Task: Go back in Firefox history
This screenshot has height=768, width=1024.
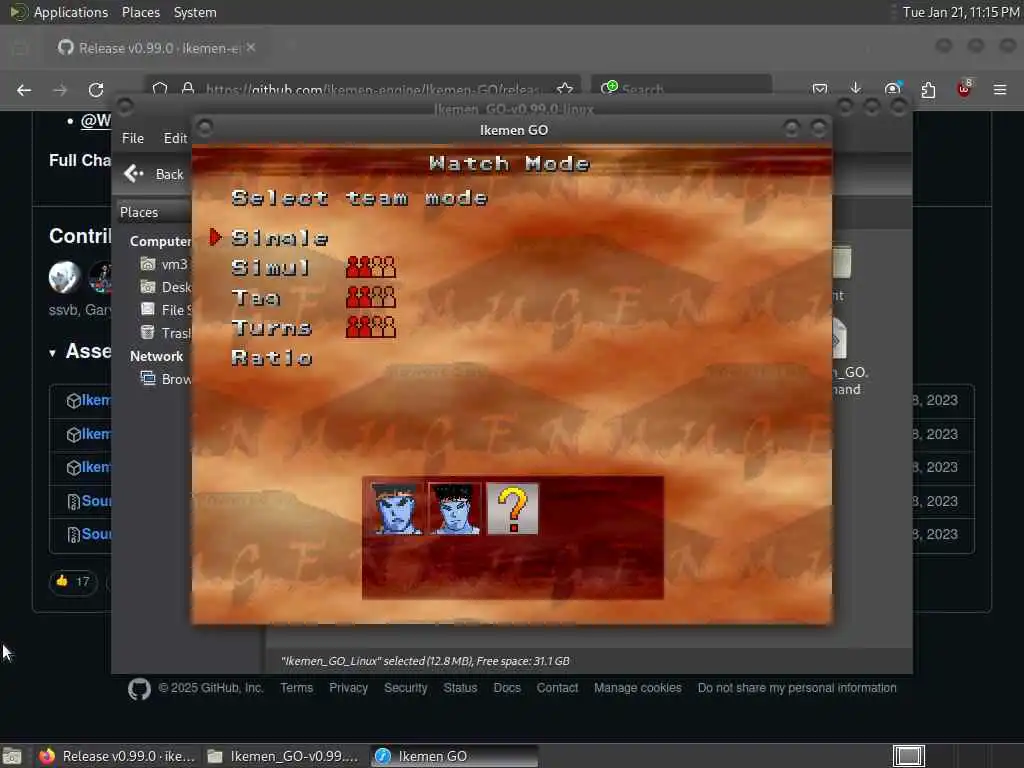Action: pos(24,89)
